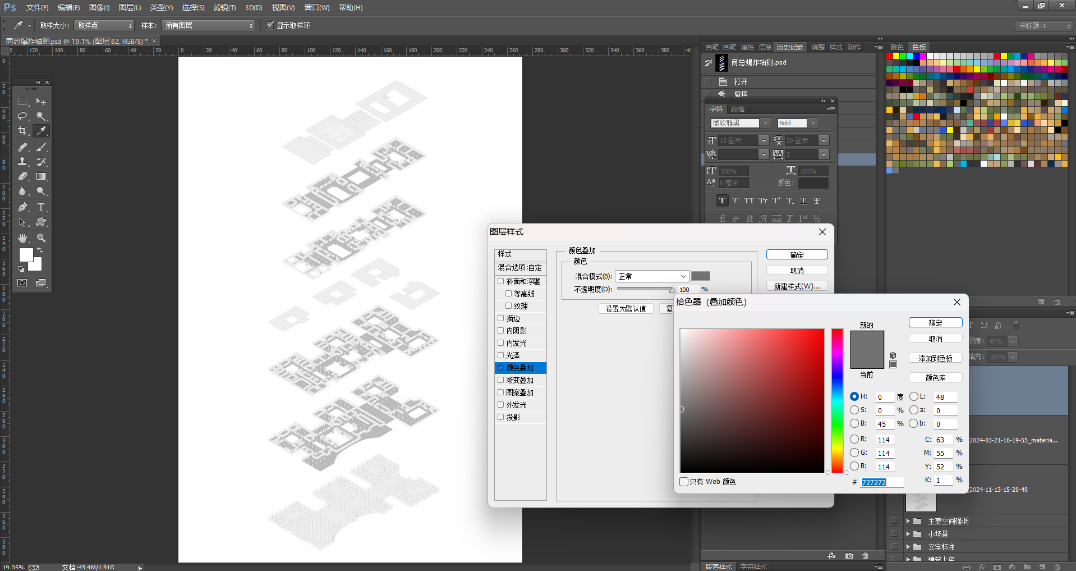Select the Type tool
The height and width of the screenshot is (571, 1076).
(41, 207)
